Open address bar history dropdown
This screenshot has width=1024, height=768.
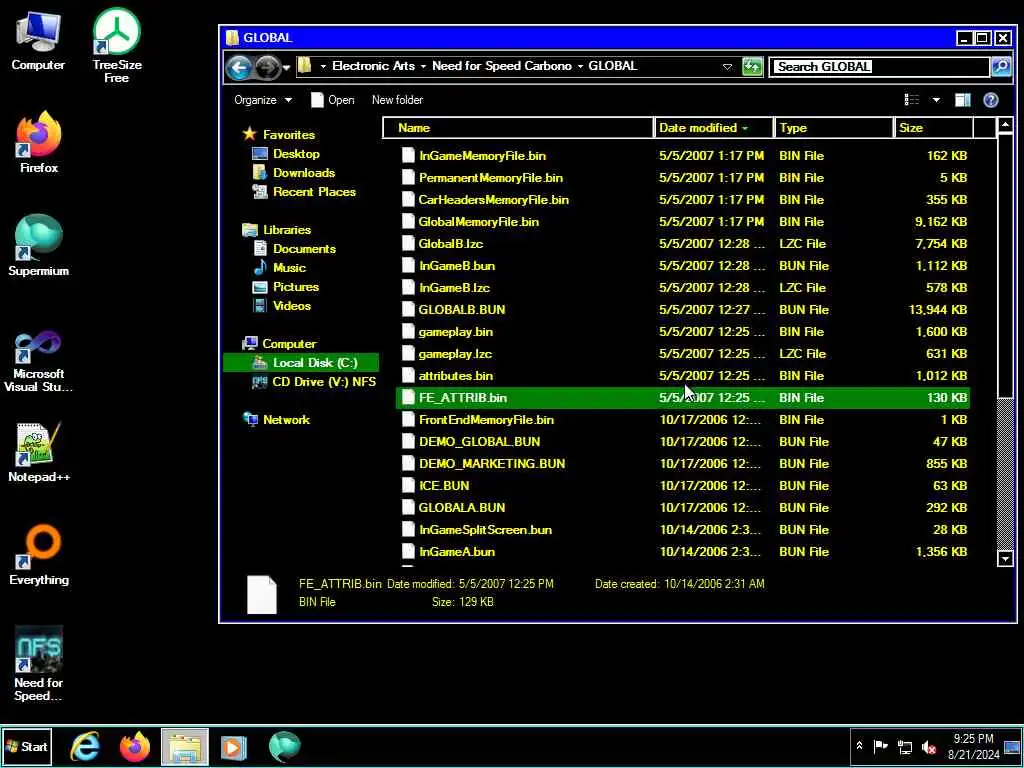pos(727,67)
